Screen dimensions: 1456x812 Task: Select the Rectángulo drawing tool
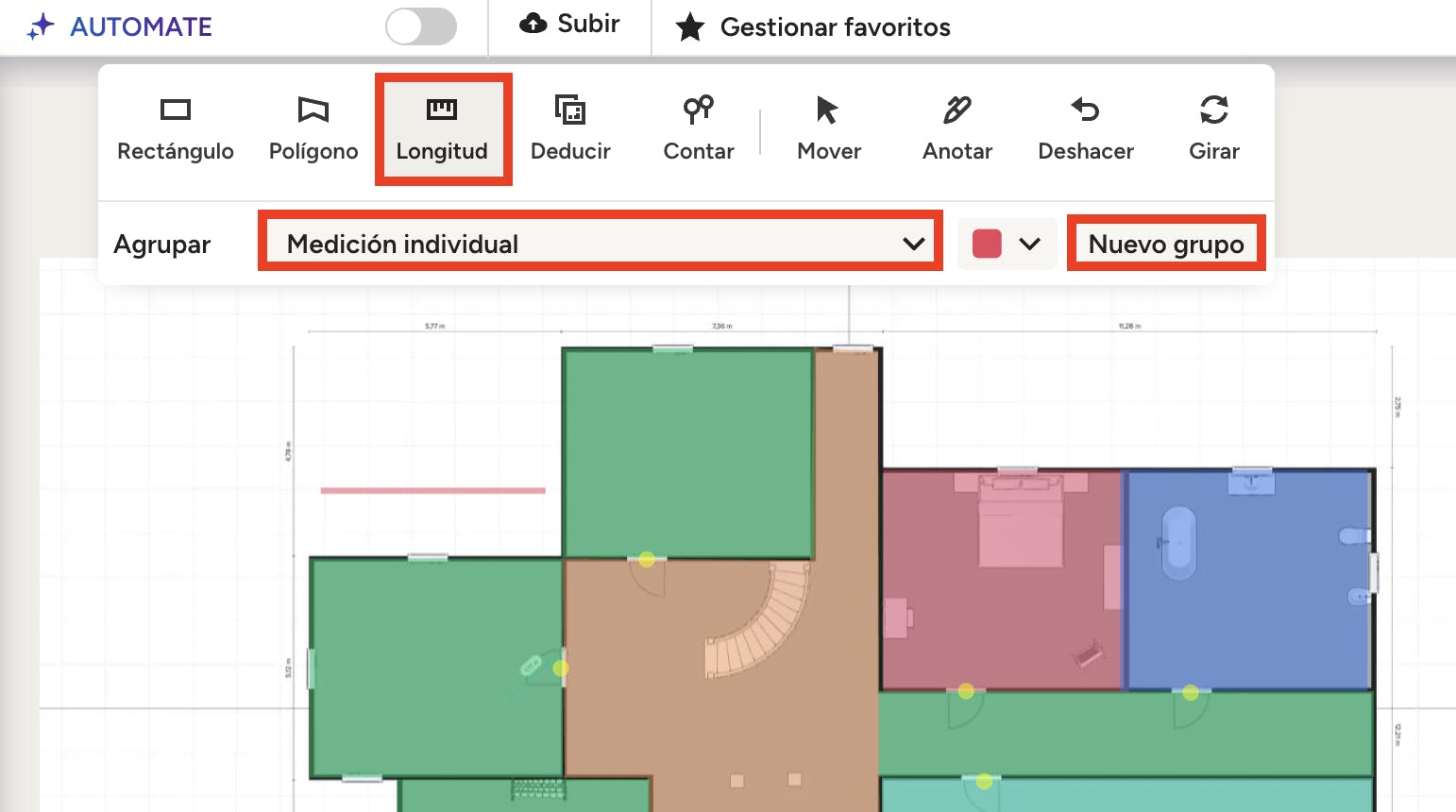click(x=175, y=129)
